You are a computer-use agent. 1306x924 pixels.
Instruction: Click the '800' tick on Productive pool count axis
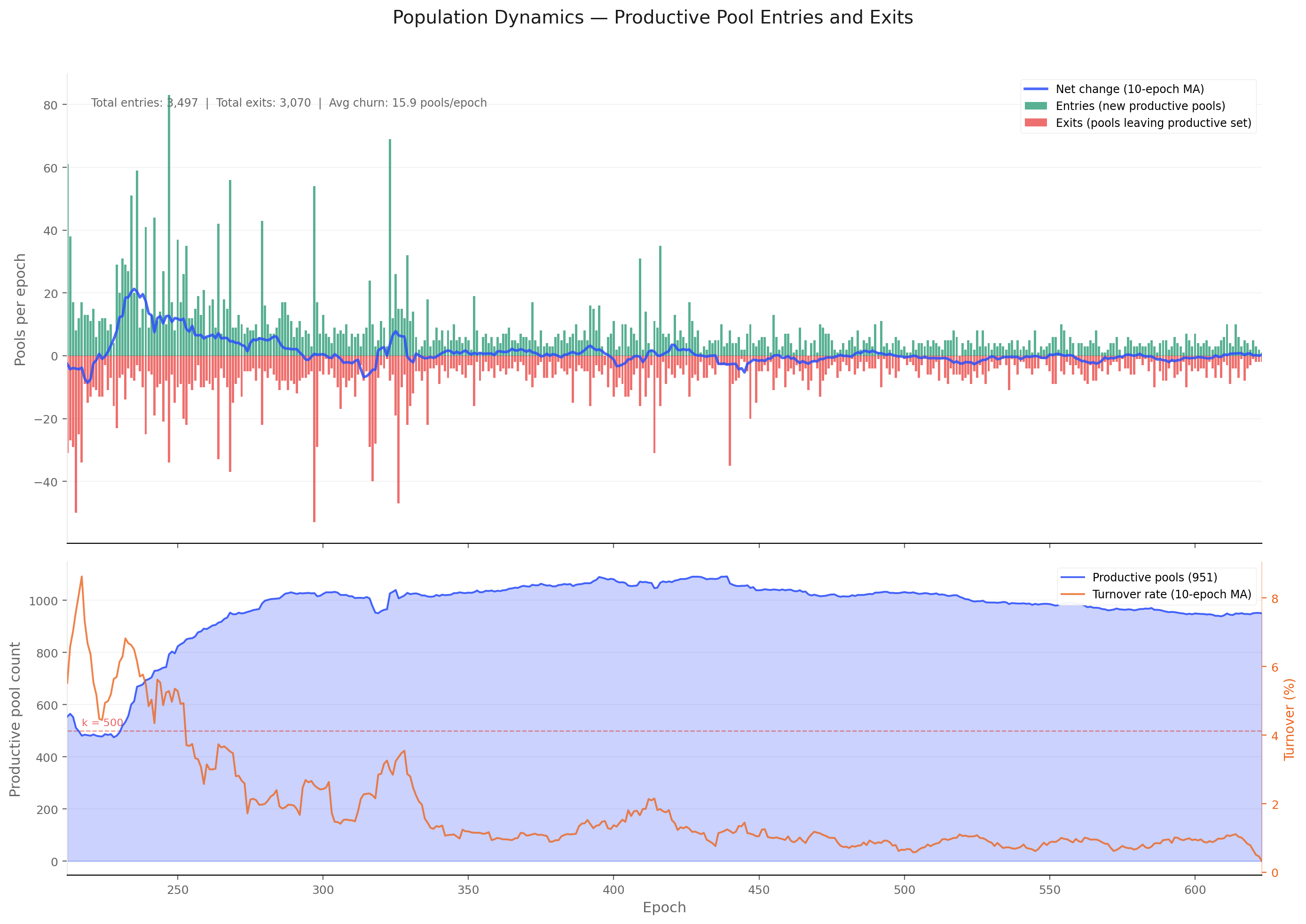(x=47, y=654)
